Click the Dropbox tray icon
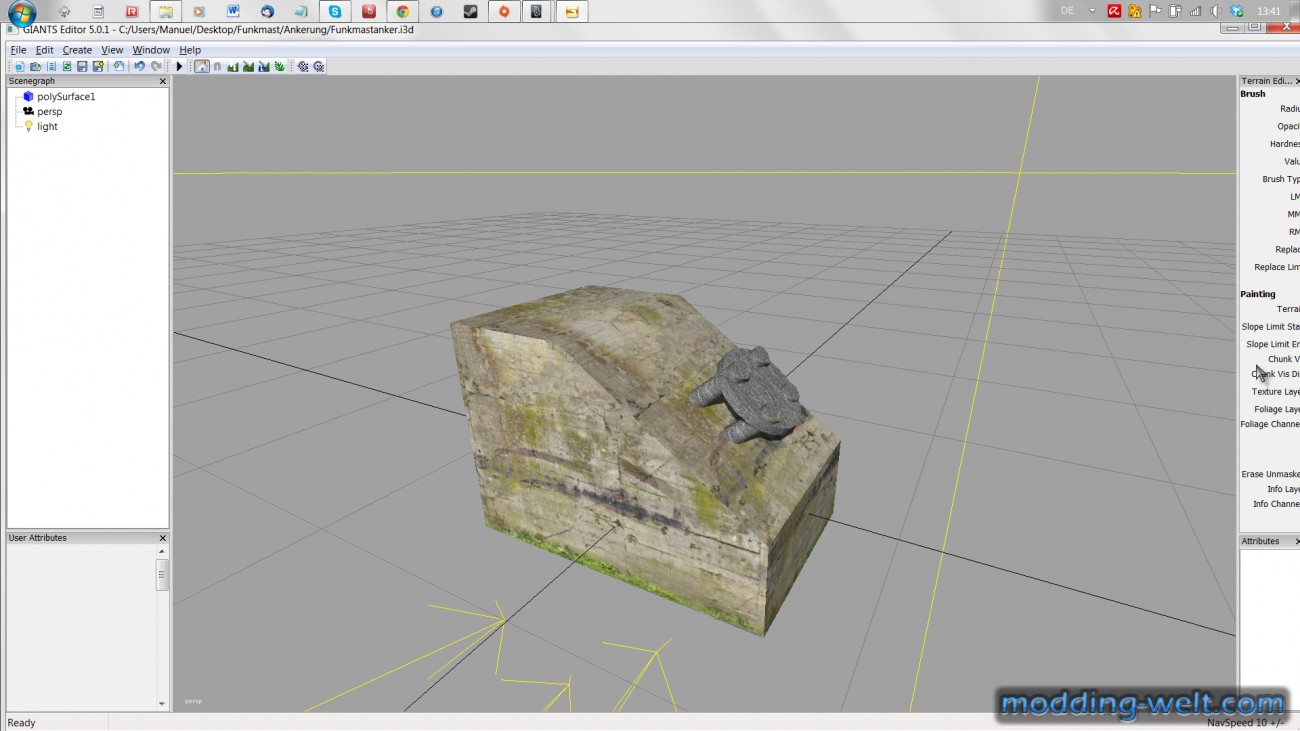The image size is (1300, 731). 1236,11
